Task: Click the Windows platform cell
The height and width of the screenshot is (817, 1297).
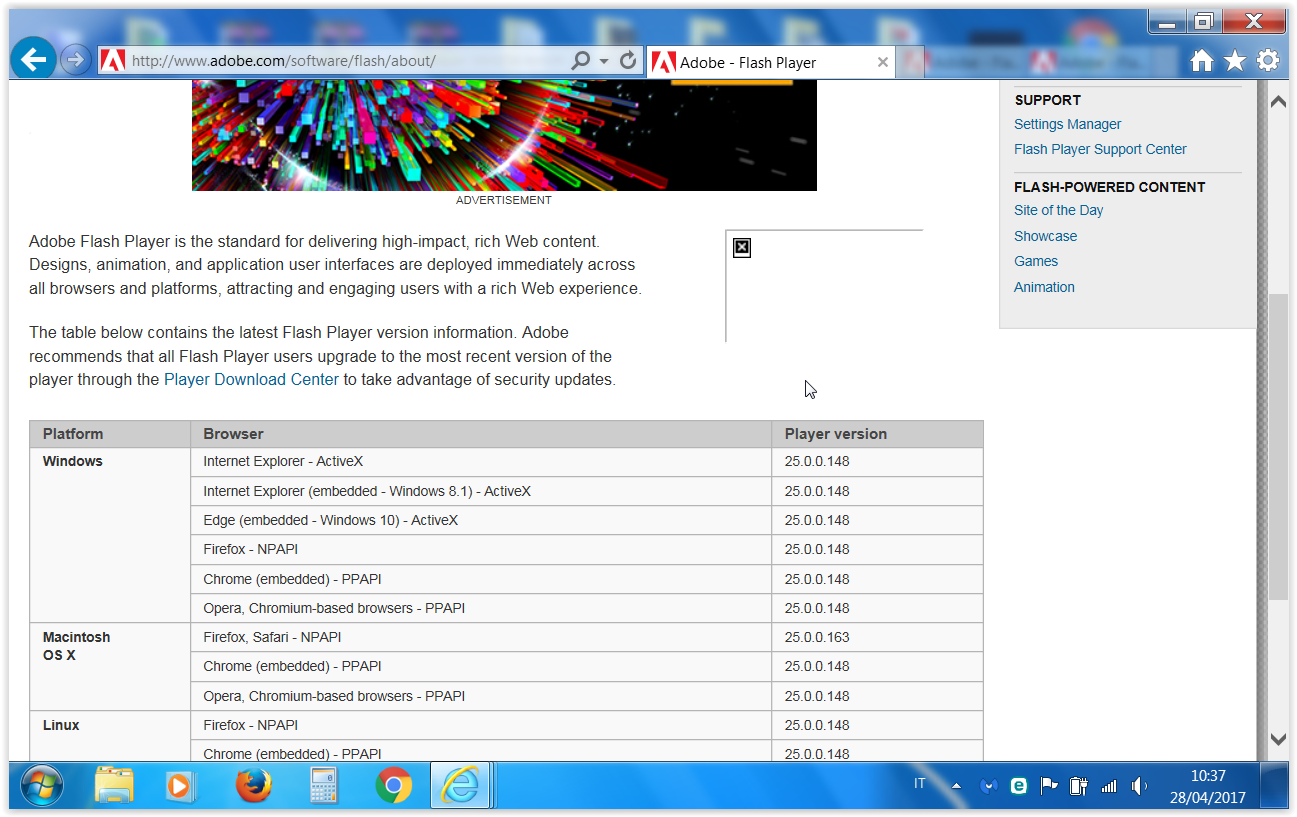Action: click(x=110, y=535)
